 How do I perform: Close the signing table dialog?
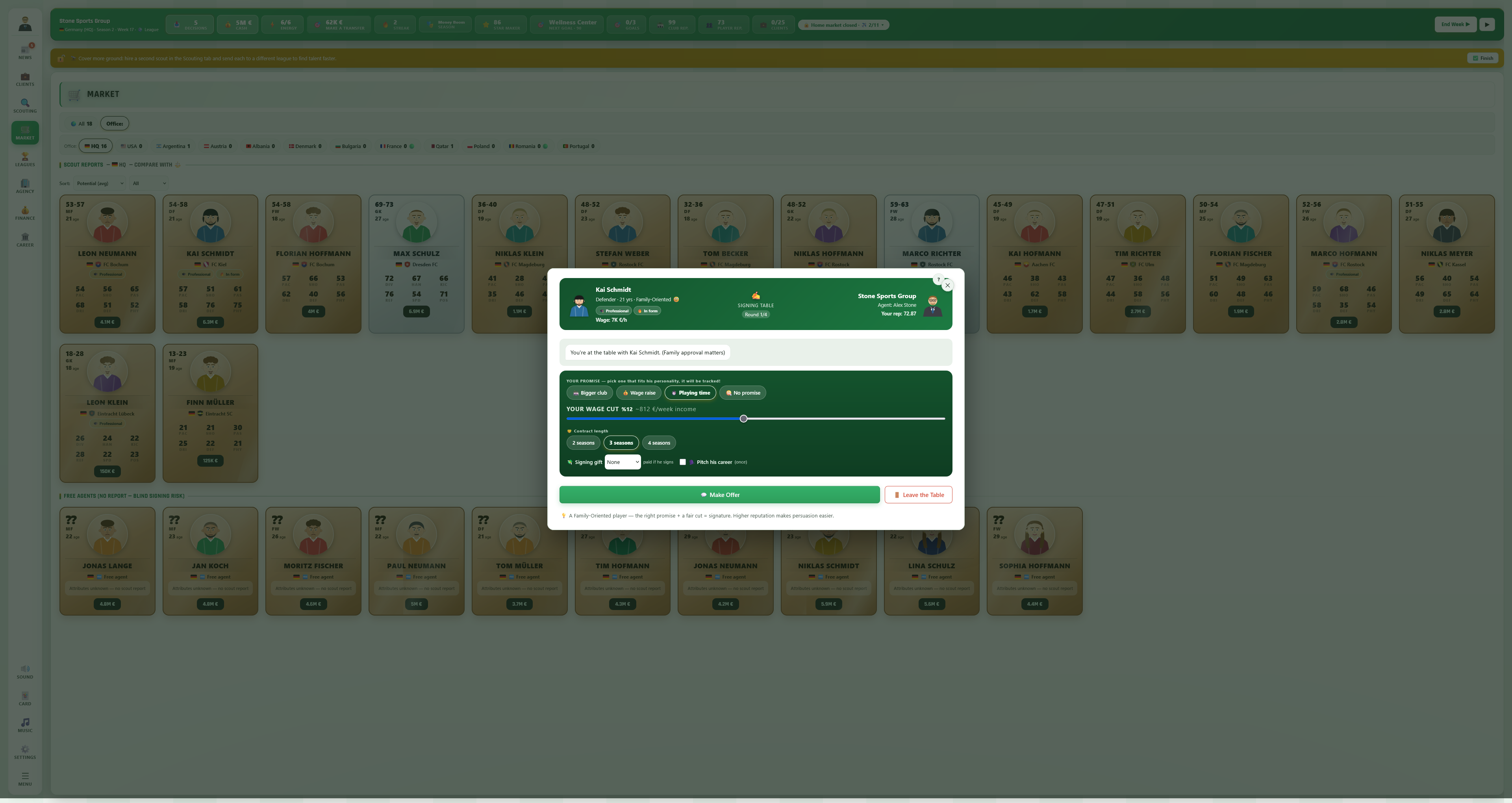[947, 285]
